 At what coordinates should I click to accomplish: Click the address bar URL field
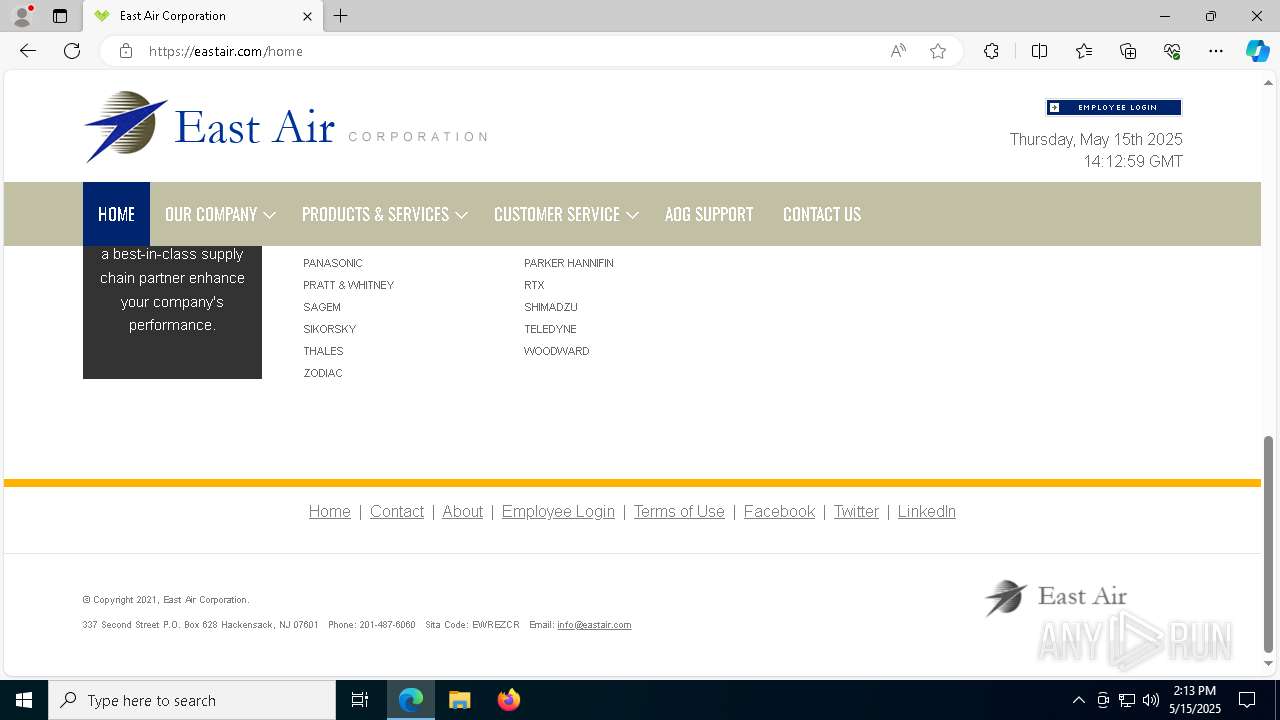tap(510, 51)
